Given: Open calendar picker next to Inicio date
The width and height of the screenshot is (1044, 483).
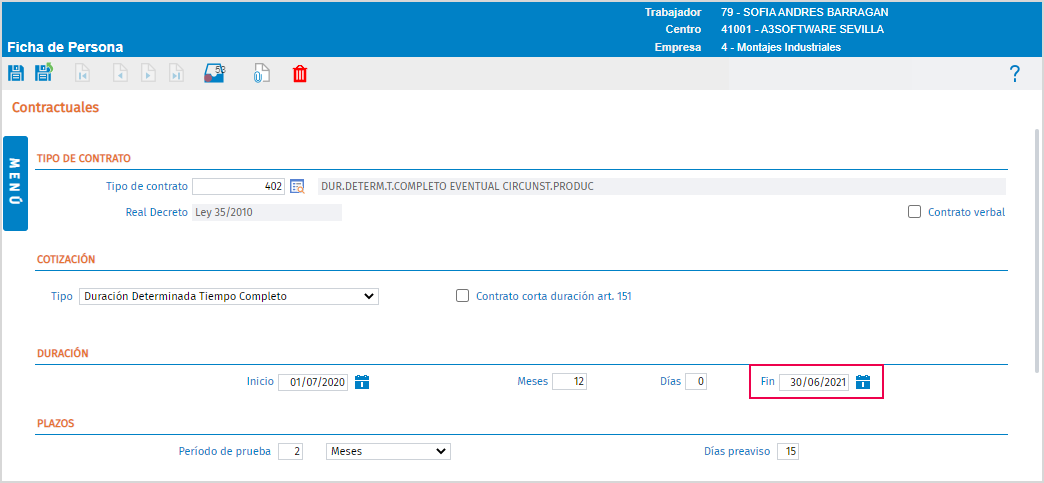Looking at the screenshot, I should [x=362, y=382].
